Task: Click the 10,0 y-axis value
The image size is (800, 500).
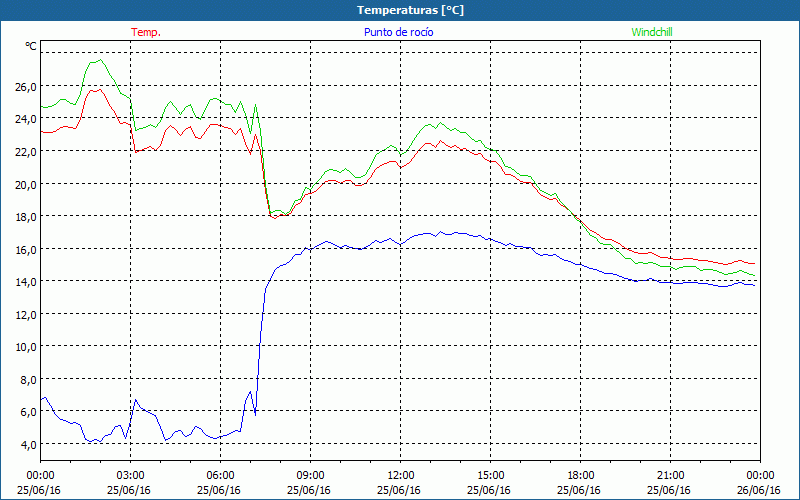Action: [x=25, y=347]
